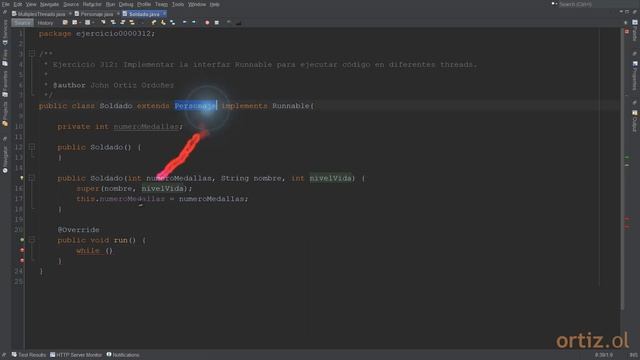This screenshot has width=640, height=360.
Task: Collapse the Javadoc comment fold on line 3
Action: 32,53
